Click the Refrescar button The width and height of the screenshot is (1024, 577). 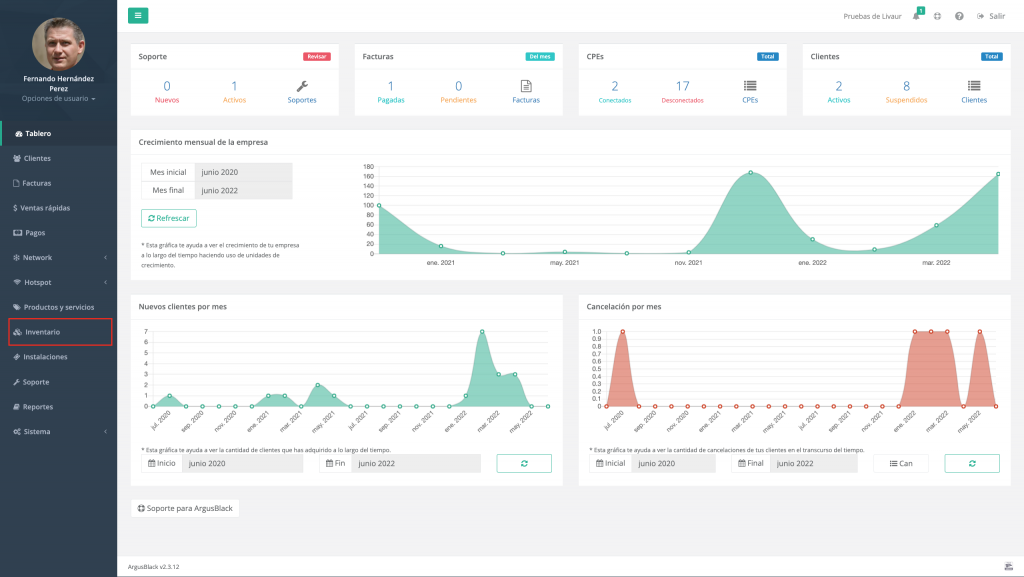pyautogui.click(x=169, y=218)
